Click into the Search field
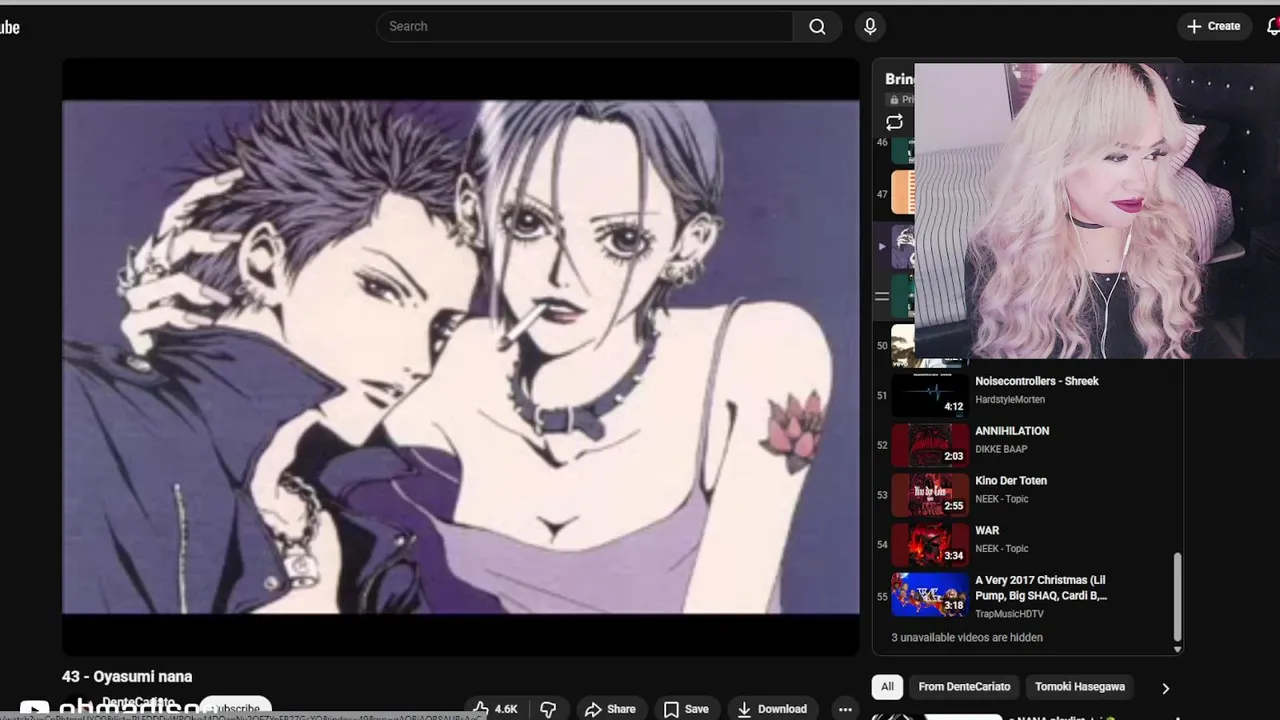1280x720 pixels. (585, 27)
